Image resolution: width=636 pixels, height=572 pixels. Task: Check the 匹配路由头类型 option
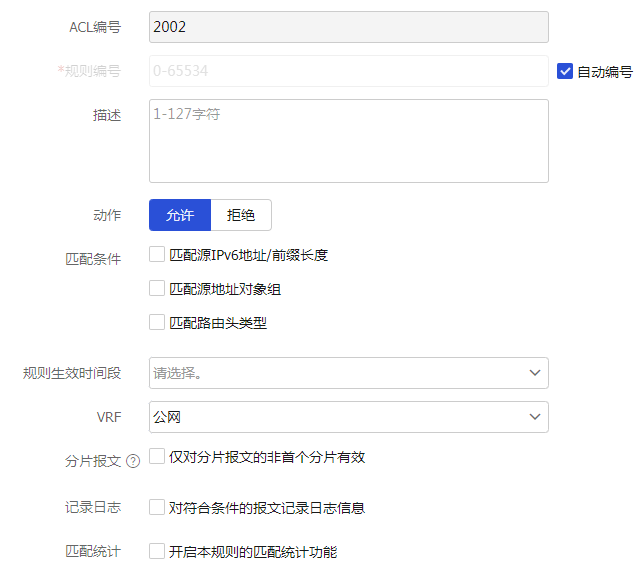click(157, 322)
